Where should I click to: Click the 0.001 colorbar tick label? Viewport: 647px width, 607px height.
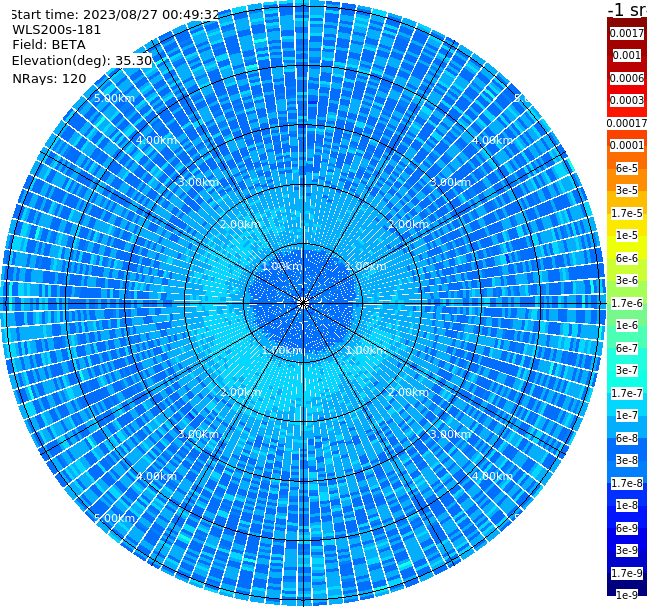pos(627,55)
